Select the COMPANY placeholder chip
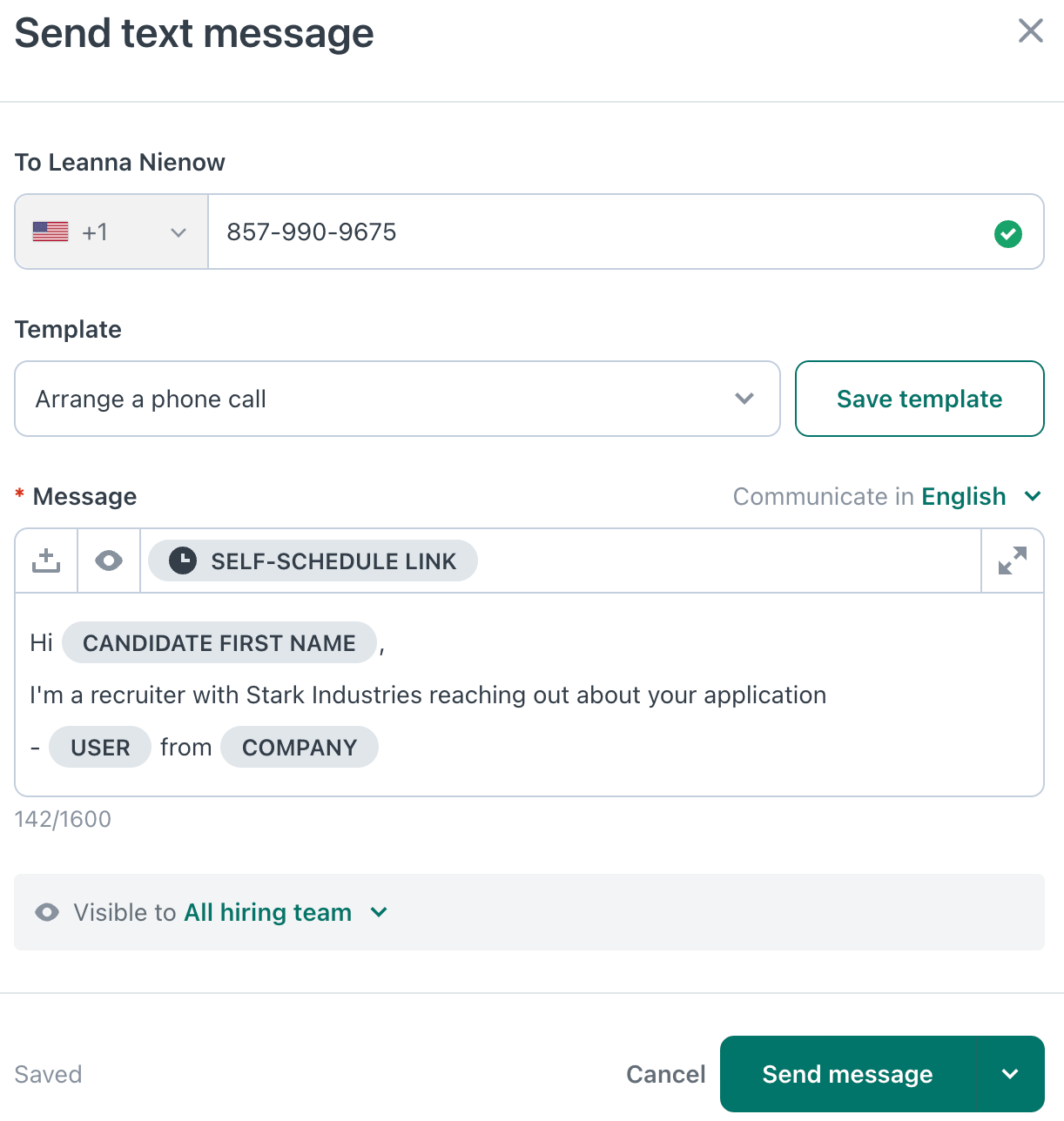This screenshot has width=1064, height=1121. pyautogui.click(x=300, y=748)
